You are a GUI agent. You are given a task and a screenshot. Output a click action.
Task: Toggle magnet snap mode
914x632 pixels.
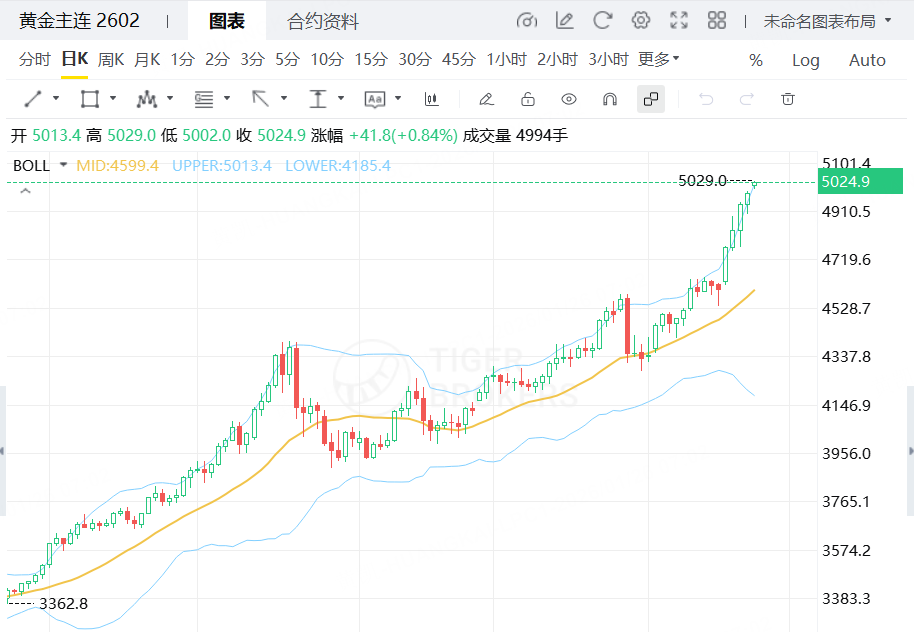[x=610, y=99]
